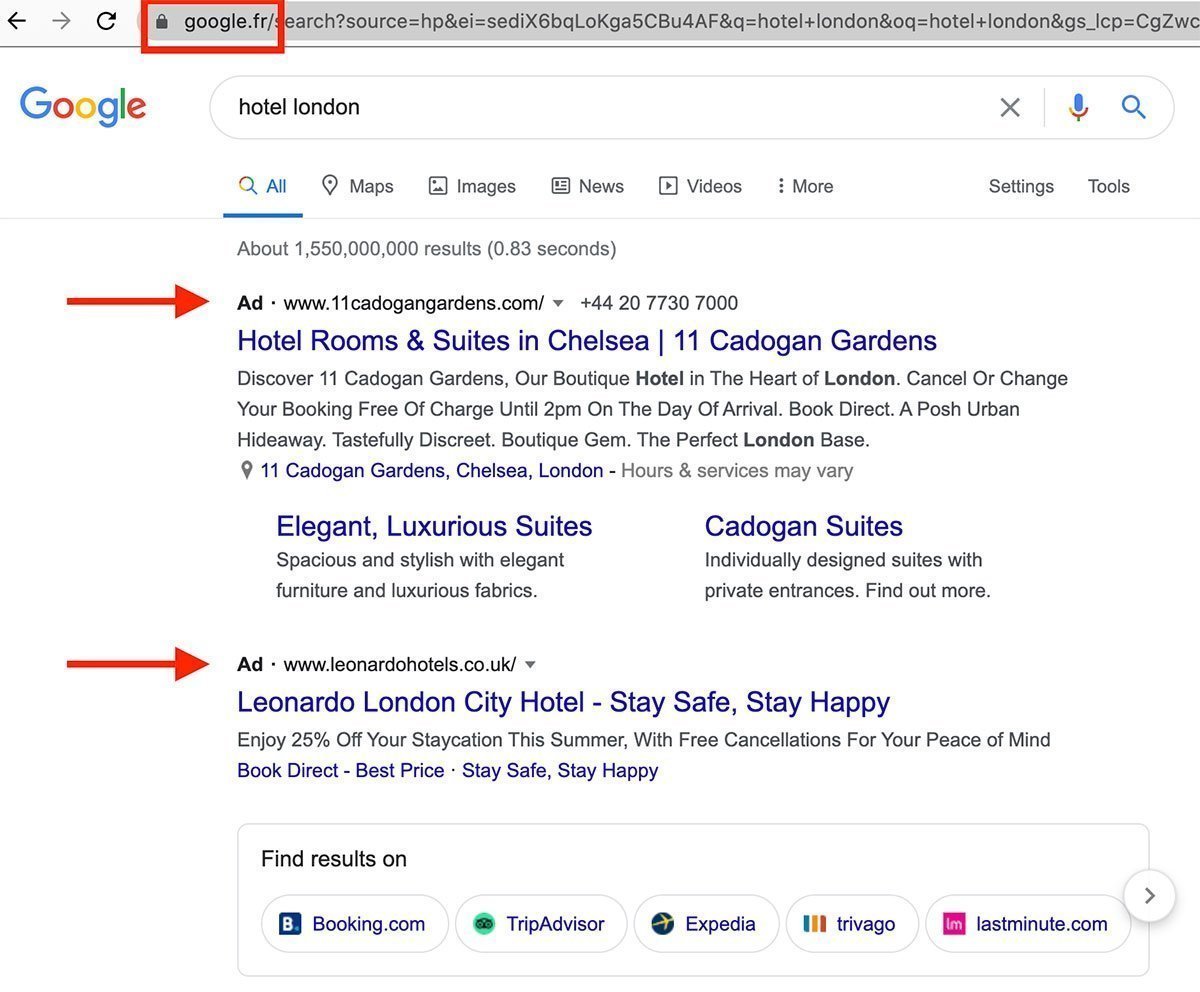The image size is (1200, 992).
Task: Click the Booking.com logo icon
Action: [290, 924]
